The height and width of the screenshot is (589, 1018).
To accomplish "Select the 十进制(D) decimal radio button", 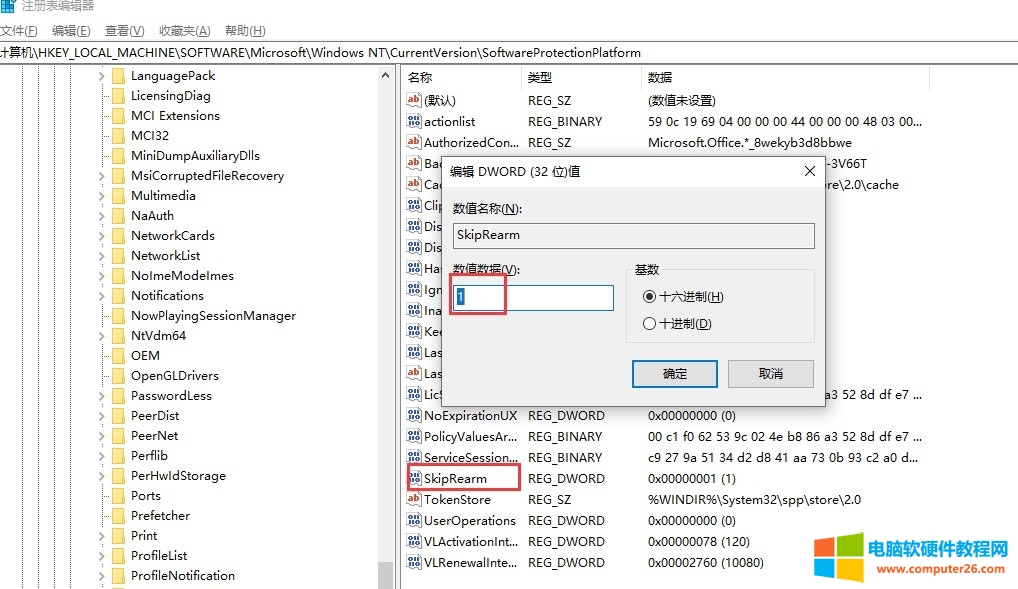I will (x=649, y=323).
